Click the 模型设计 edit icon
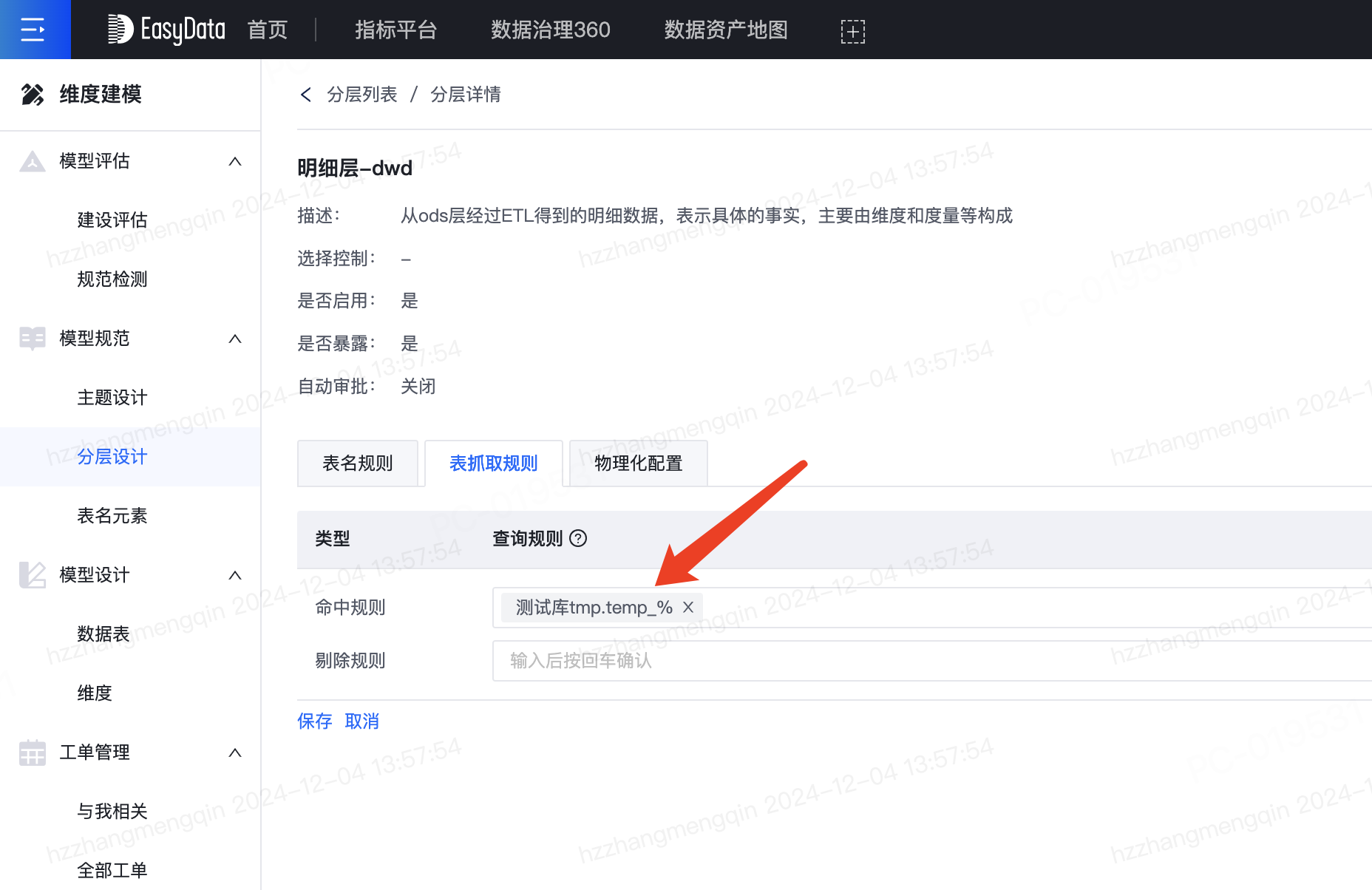The width and height of the screenshot is (1372, 890). point(33,575)
